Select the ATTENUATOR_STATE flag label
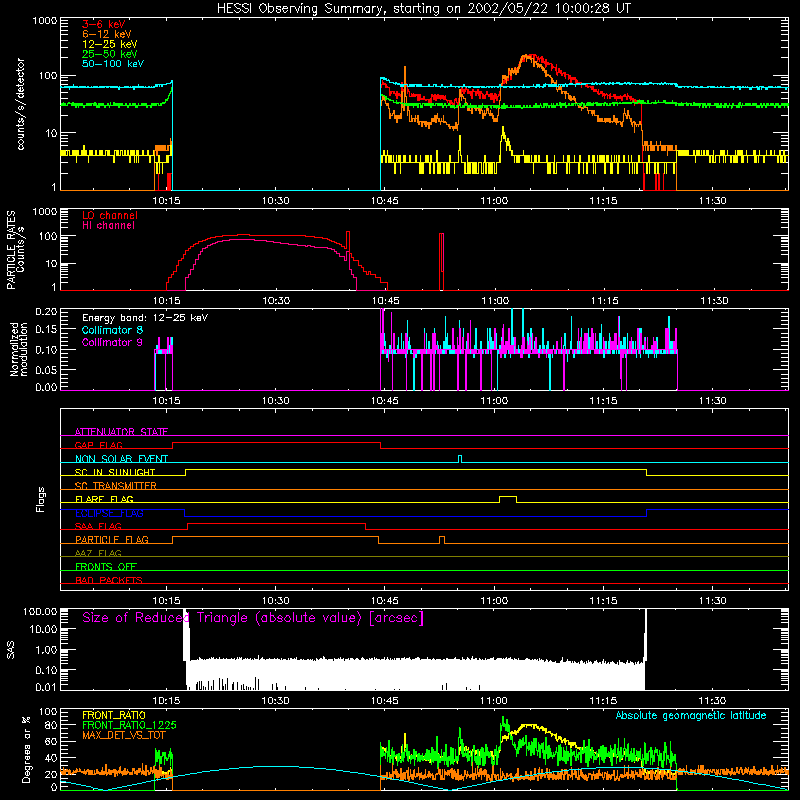800x800 pixels. click(121, 432)
